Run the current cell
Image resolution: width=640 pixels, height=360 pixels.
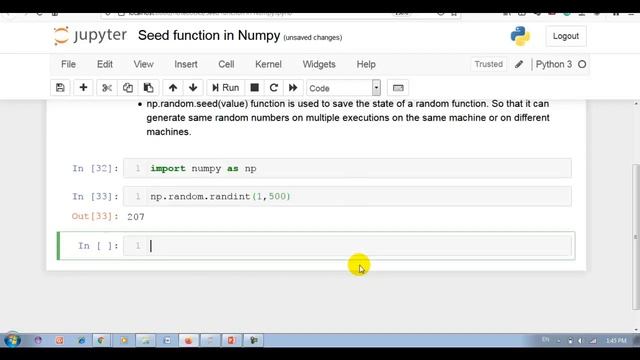[225, 88]
